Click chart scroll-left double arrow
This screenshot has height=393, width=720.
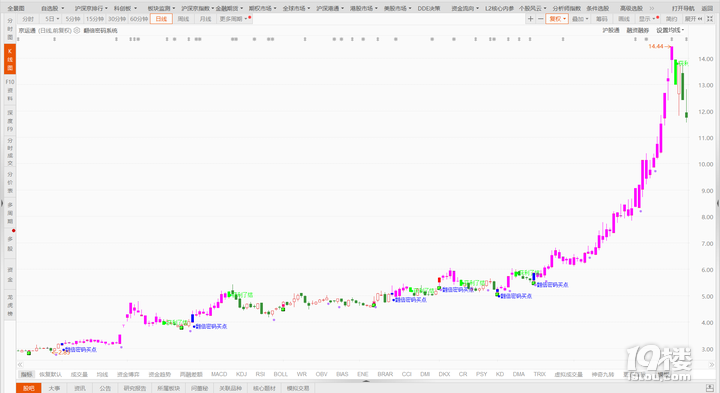click(20, 365)
